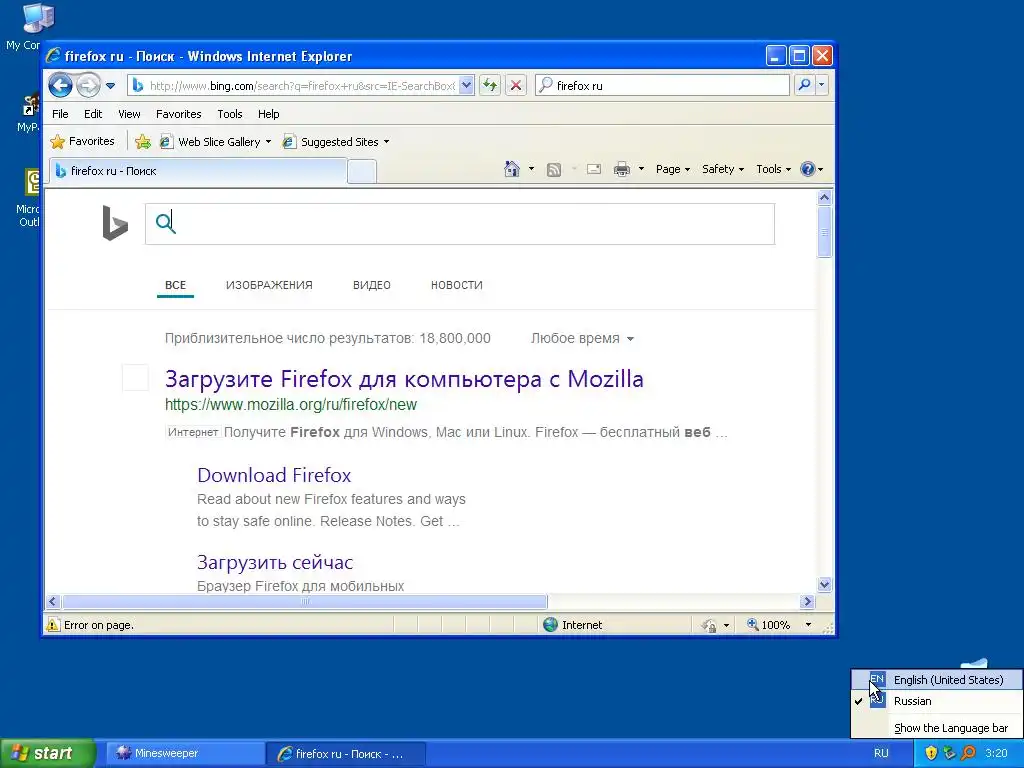The width and height of the screenshot is (1024, 768).
Task: Open Загрузите Firefox для компьютера result
Action: click(404, 379)
